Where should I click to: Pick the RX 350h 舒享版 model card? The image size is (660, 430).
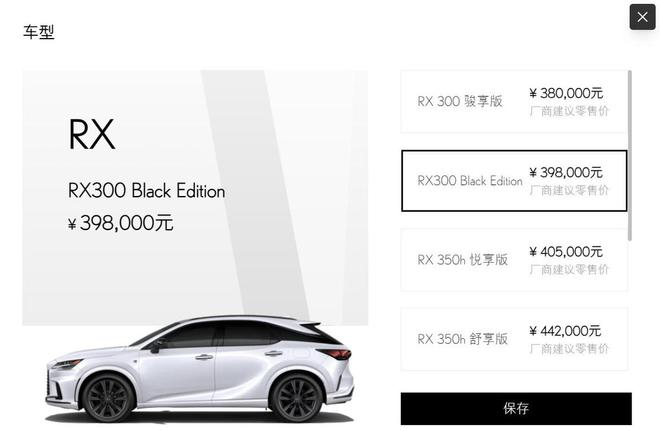[514, 339]
